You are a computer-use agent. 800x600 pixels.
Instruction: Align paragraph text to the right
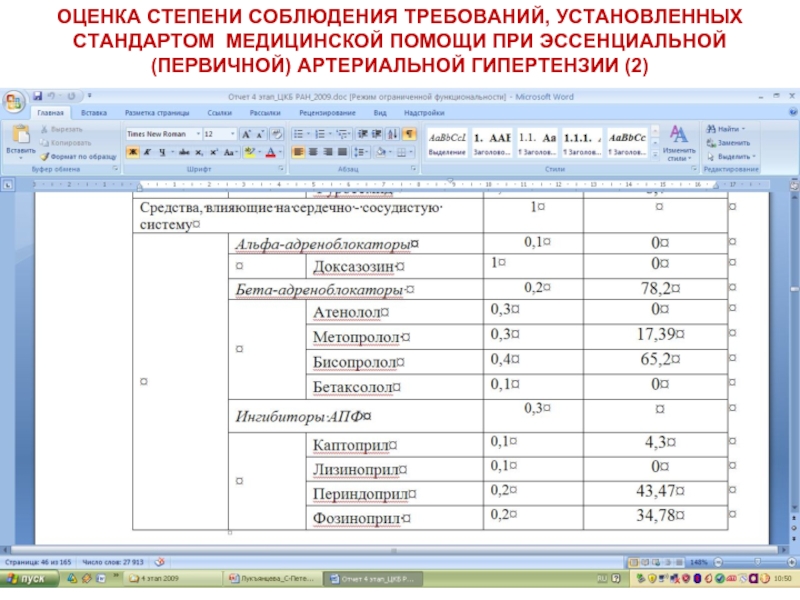click(328, 152)
